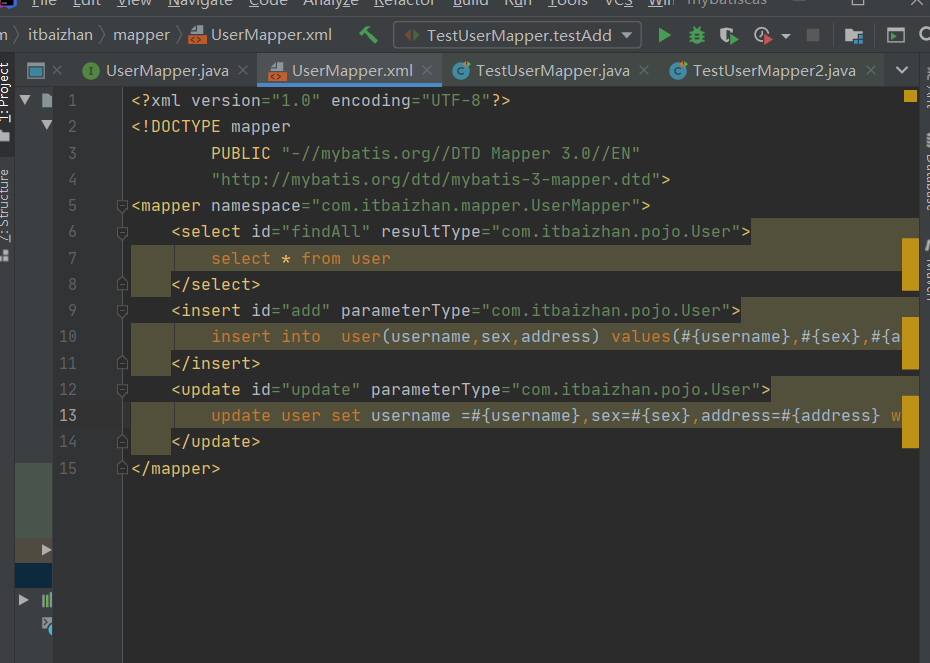This screenshot has height=663, width=930.
Task: Click the disabled Stop square button
Action: tap(813, 36)
